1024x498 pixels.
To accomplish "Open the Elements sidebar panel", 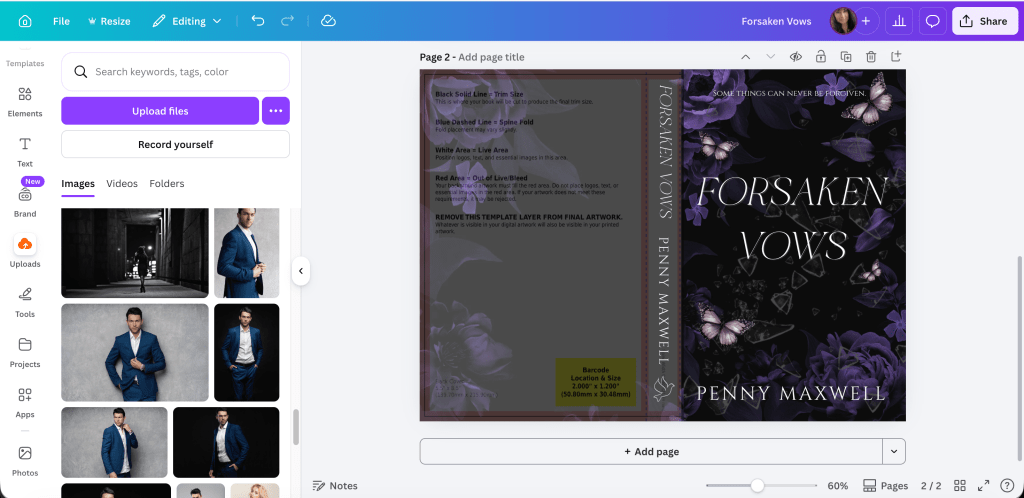I will (x=25, y=102).
